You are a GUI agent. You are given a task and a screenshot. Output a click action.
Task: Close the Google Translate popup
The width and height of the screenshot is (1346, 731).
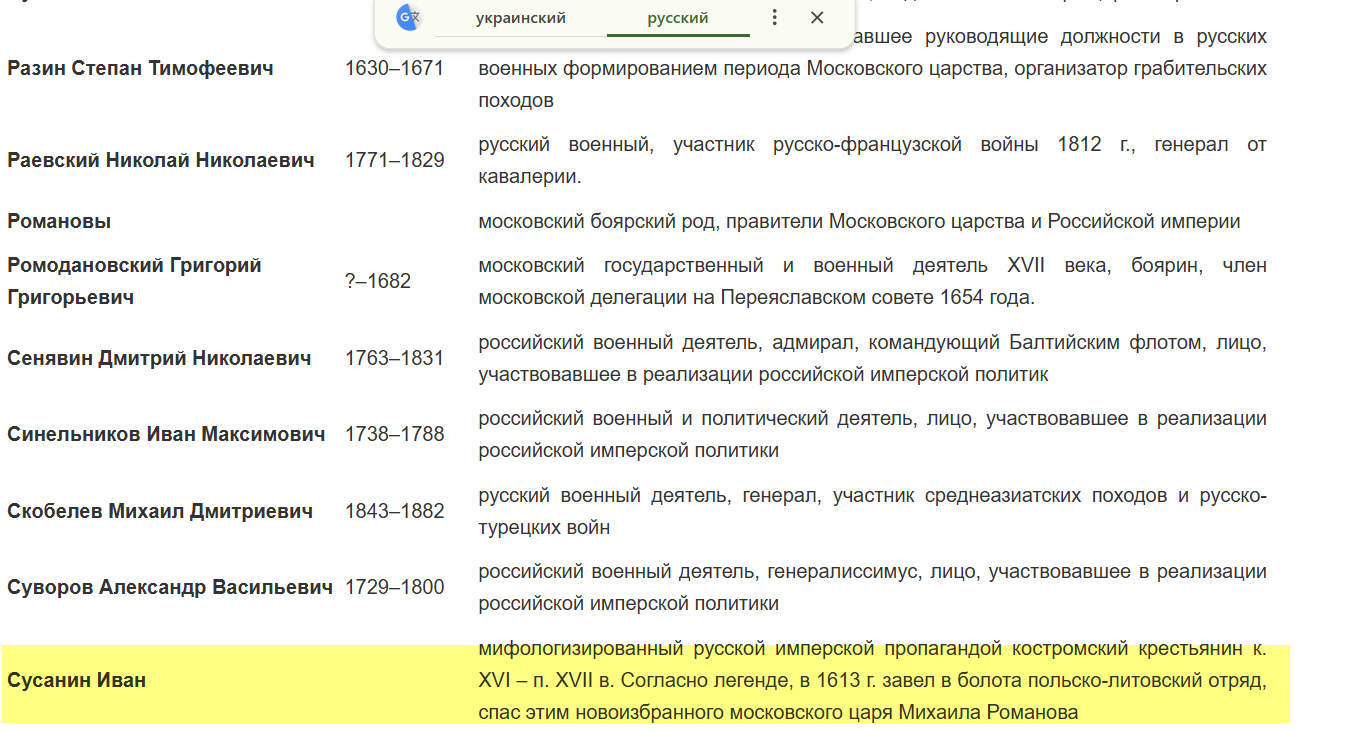tap(817, 17)
